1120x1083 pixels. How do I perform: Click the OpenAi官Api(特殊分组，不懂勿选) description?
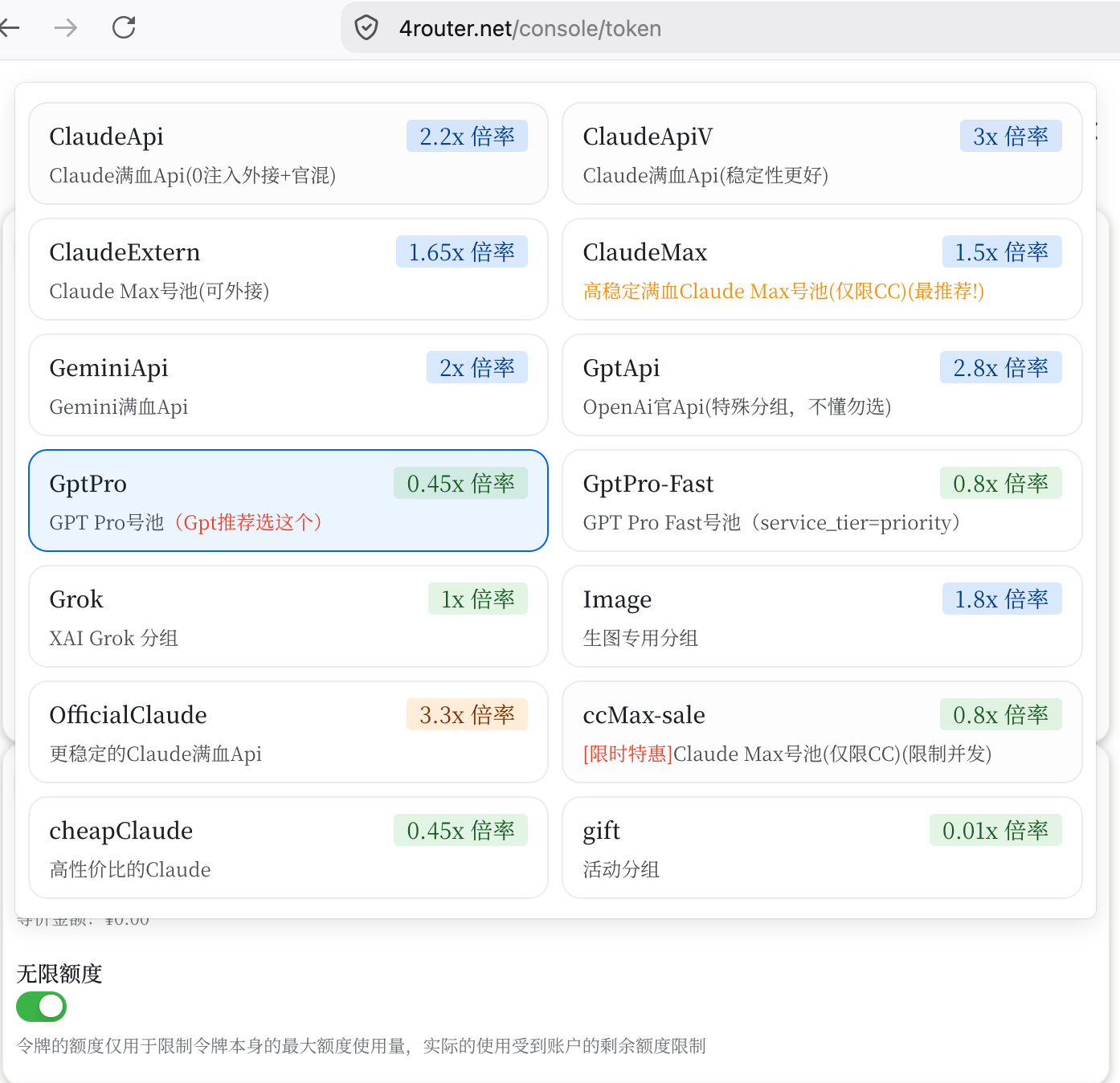pyautogui.click(x=737, y=407)
